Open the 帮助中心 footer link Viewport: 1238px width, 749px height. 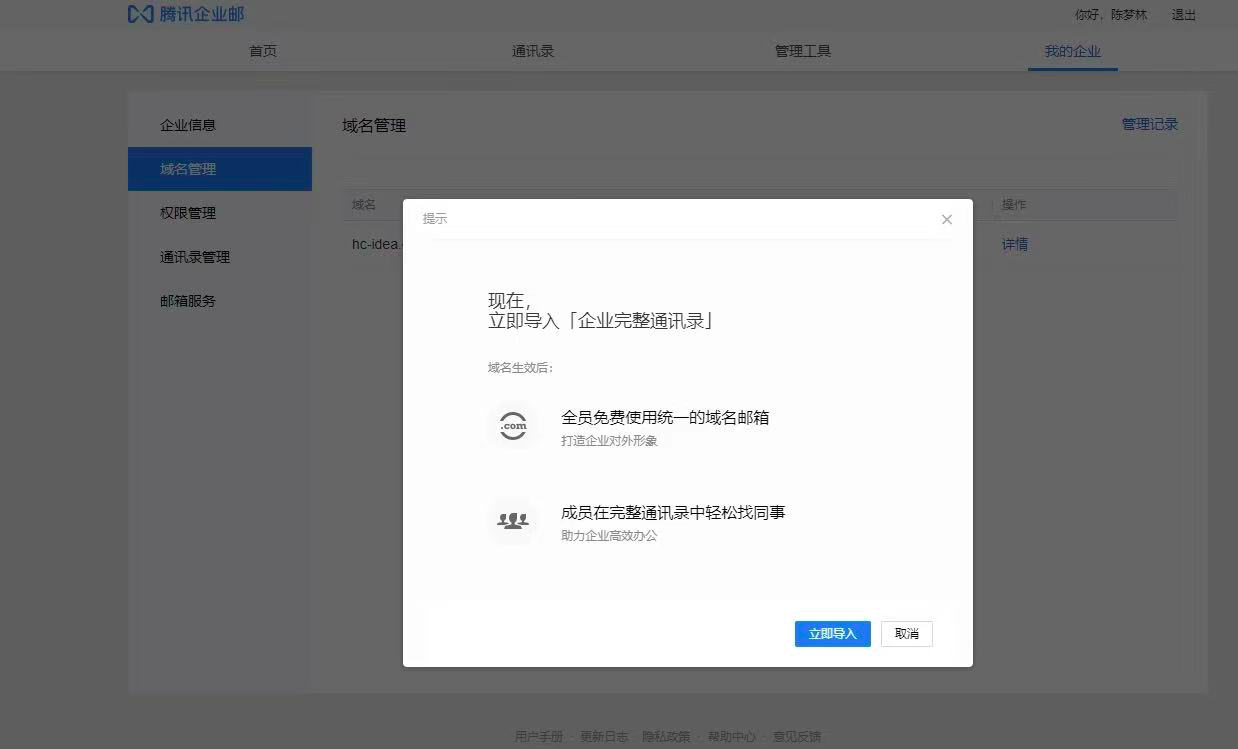tap(732, 736)
